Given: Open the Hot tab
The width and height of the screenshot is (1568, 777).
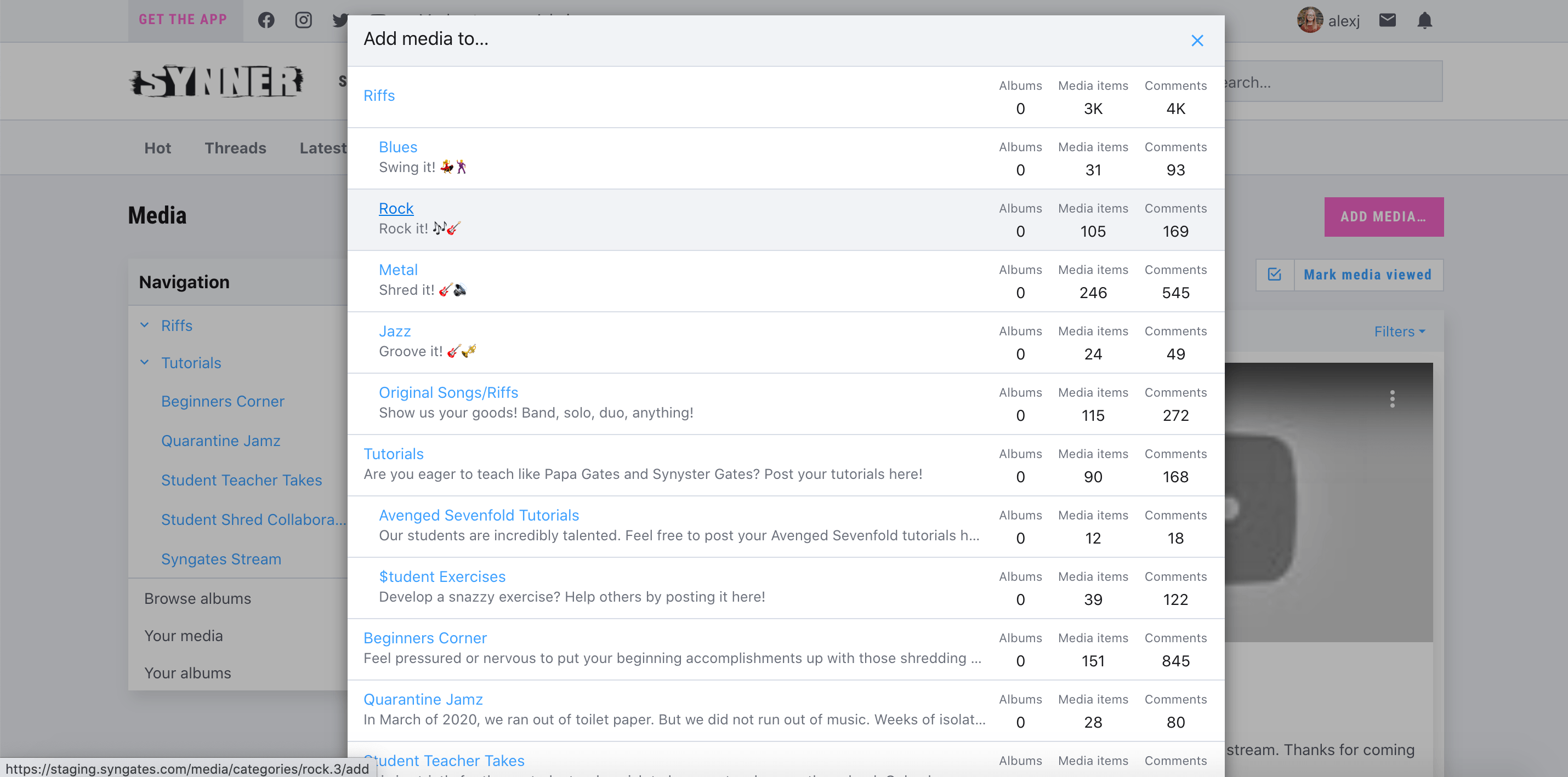Looking at the screenshot, I should tap(157, 148).
